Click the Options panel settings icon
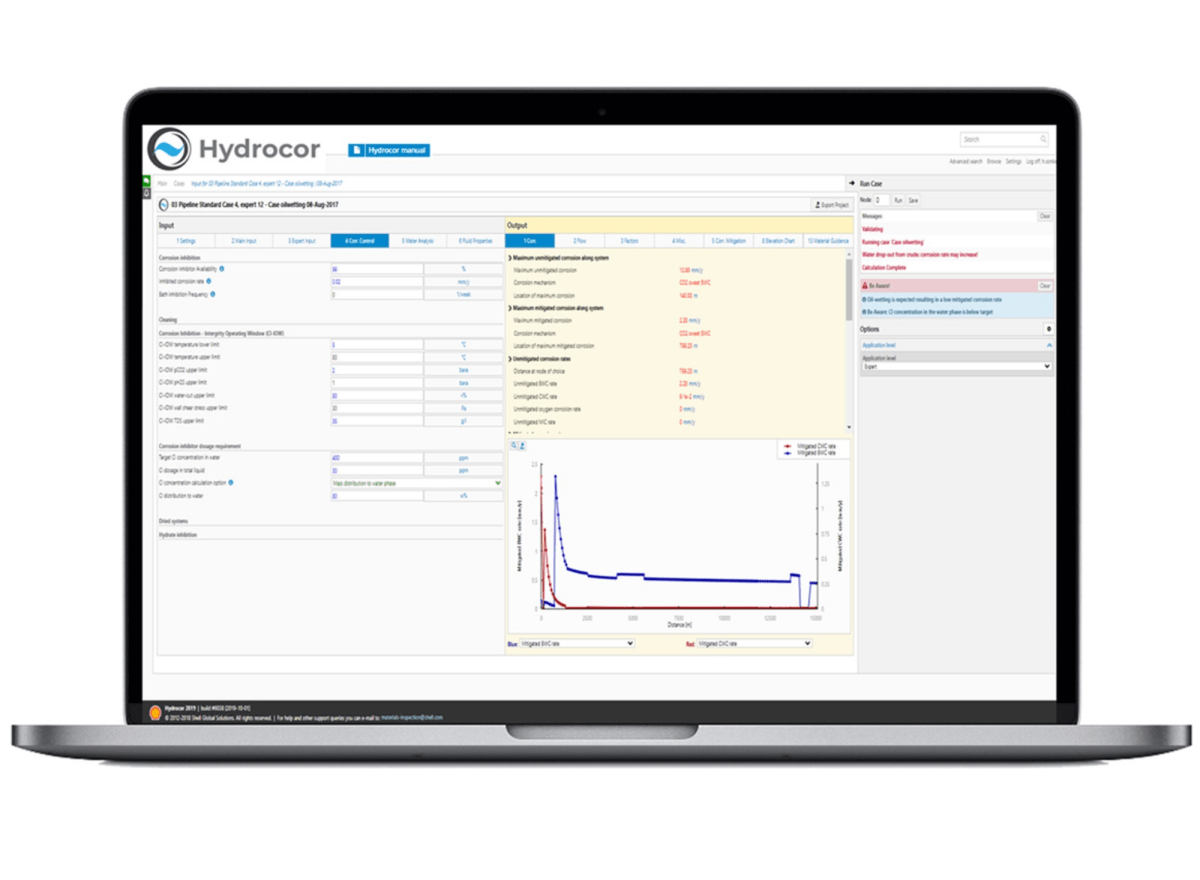1200x880 pixels. click(1048, 329)
